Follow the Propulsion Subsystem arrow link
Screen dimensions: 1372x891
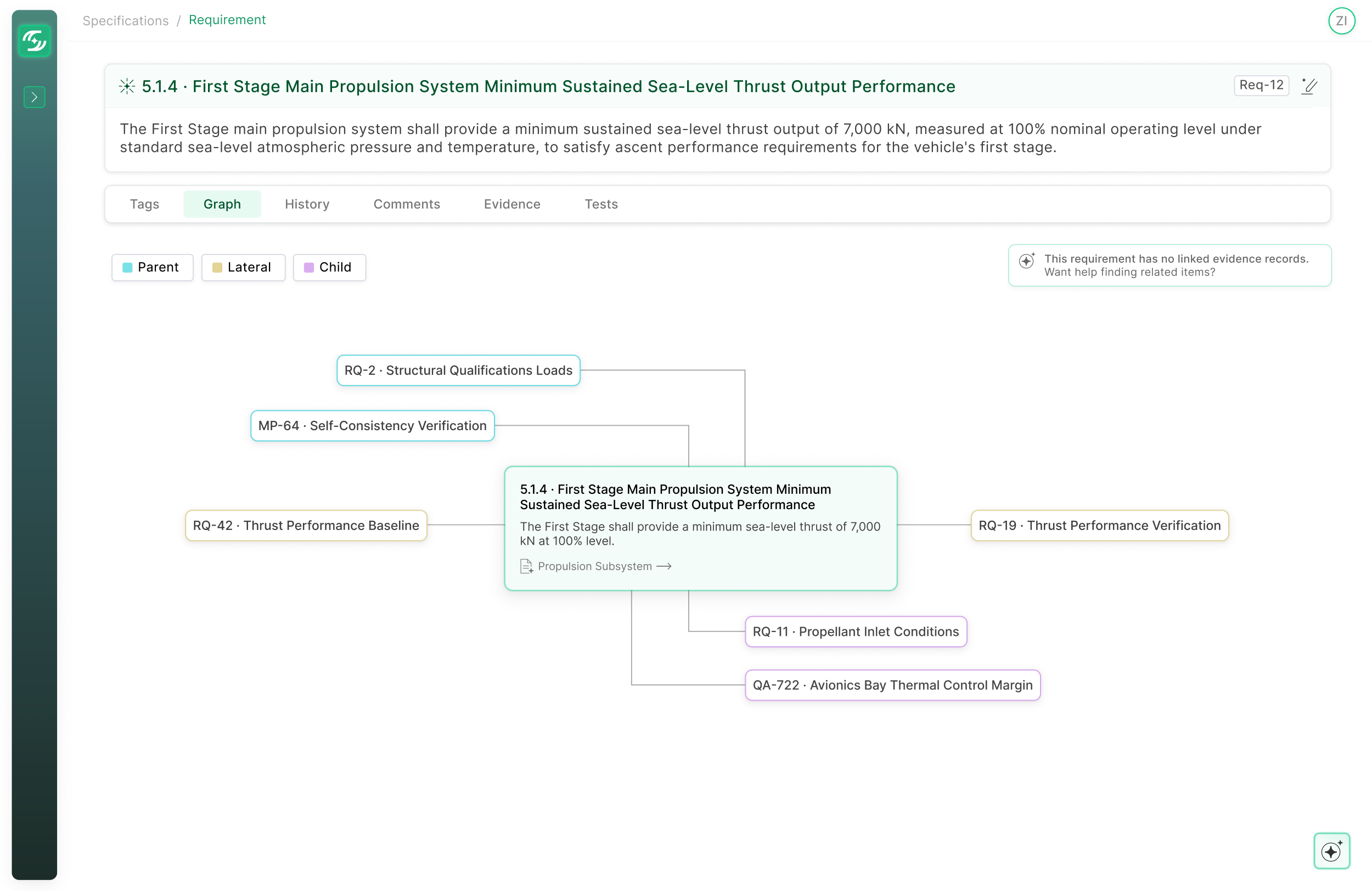pyautogui.click(x=664, y=566)
